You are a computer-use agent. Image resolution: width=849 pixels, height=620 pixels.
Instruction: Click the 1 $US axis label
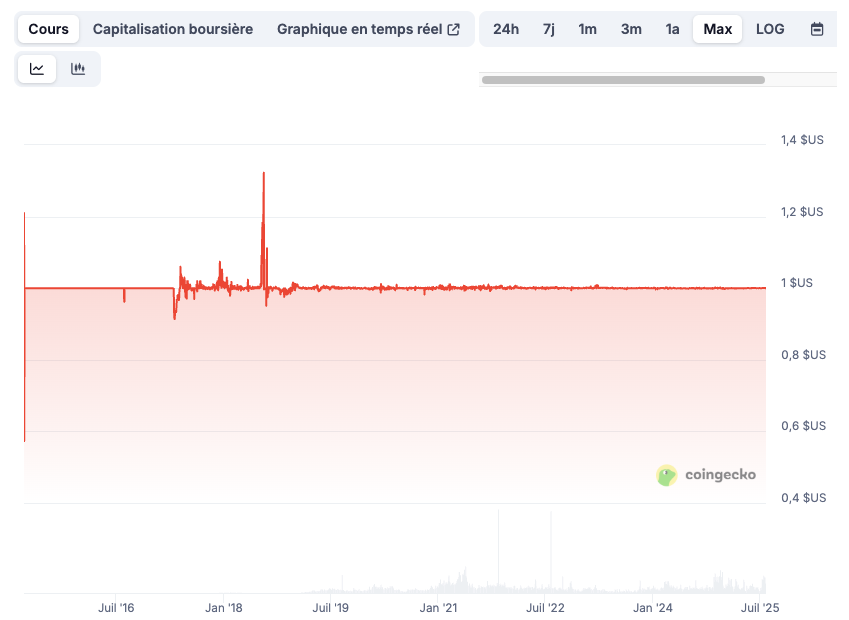point(796,283)
